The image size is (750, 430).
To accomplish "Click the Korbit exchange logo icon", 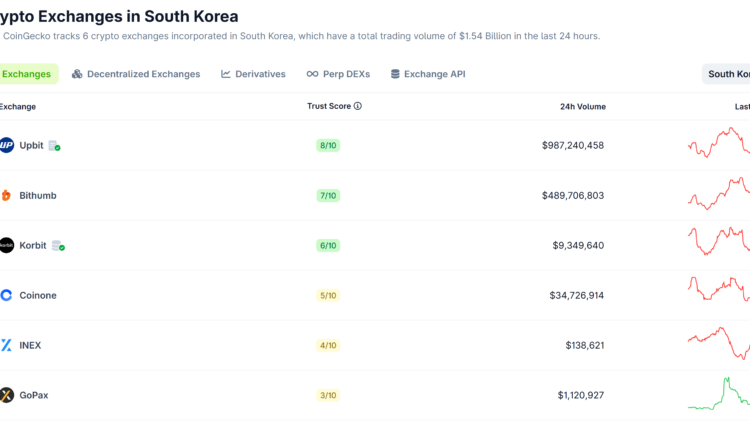I will [7, 245].
